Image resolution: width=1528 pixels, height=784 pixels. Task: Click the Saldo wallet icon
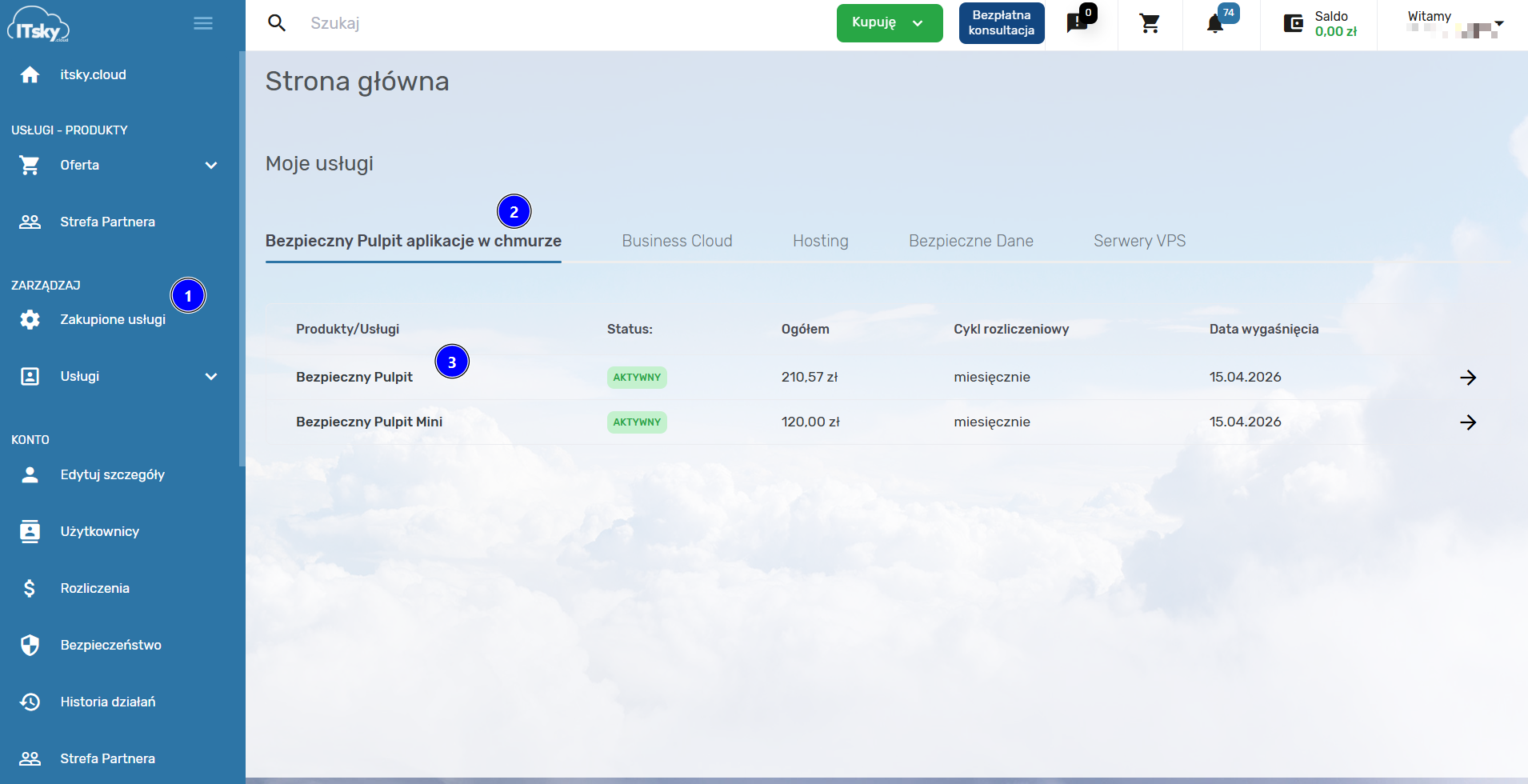tap(1294, 24)
